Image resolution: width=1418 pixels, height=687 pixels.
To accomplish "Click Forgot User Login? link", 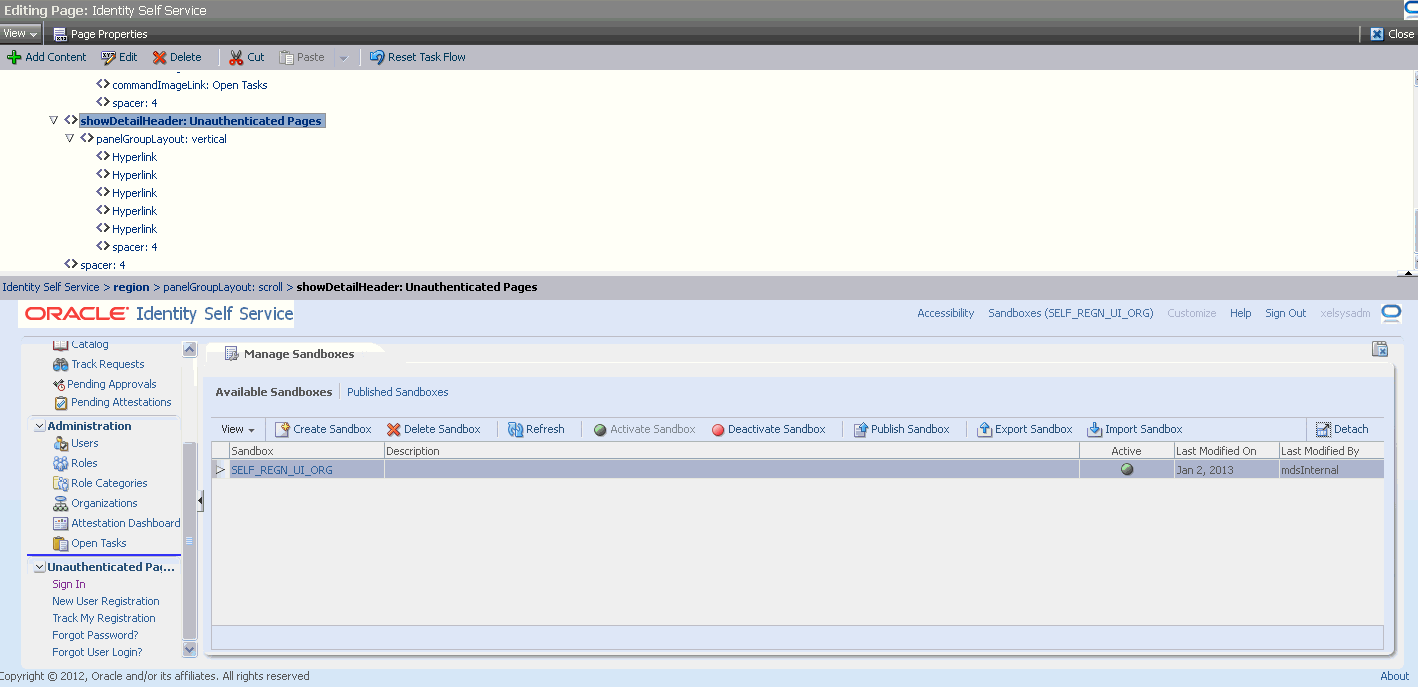I will [97, 652].
